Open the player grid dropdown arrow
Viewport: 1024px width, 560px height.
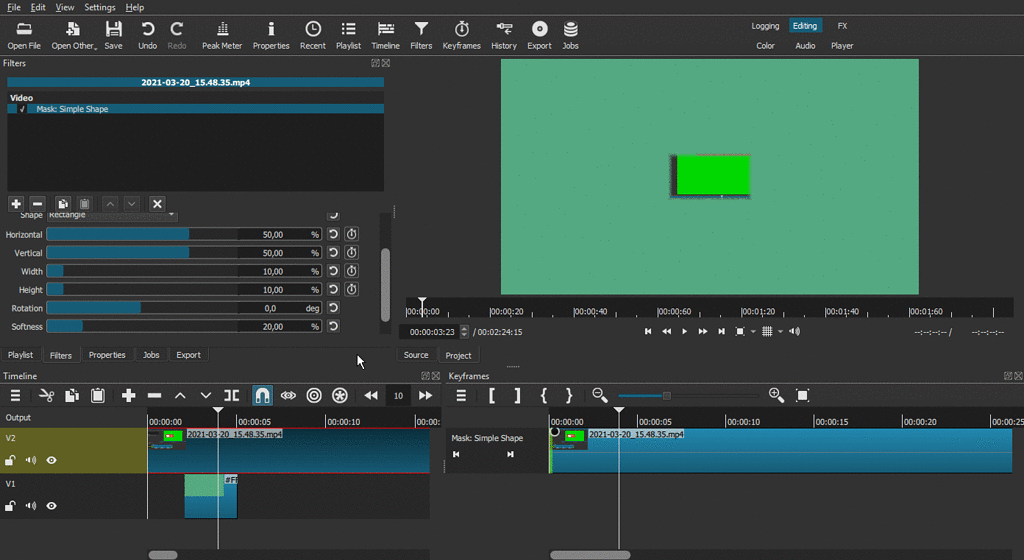coord(780,332)
